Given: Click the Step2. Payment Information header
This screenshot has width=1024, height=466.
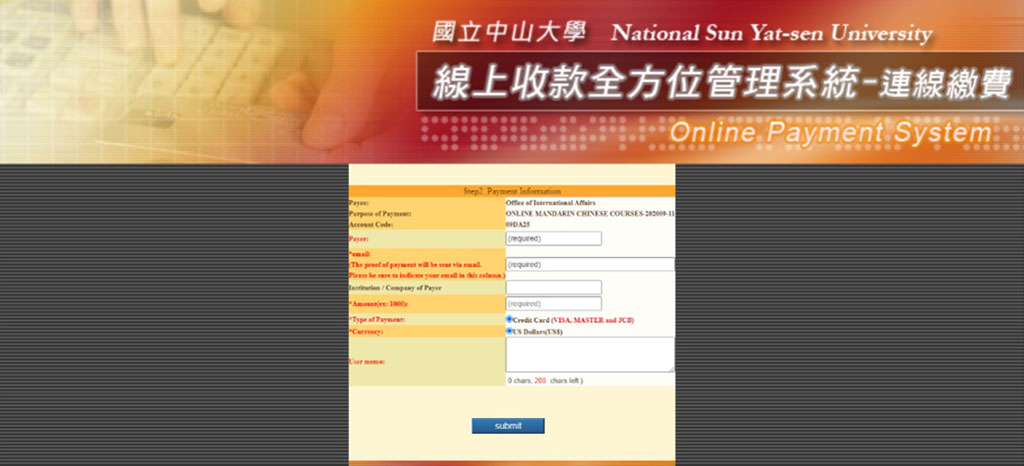Looking at the screenshot, I should (x=512, y=191).
